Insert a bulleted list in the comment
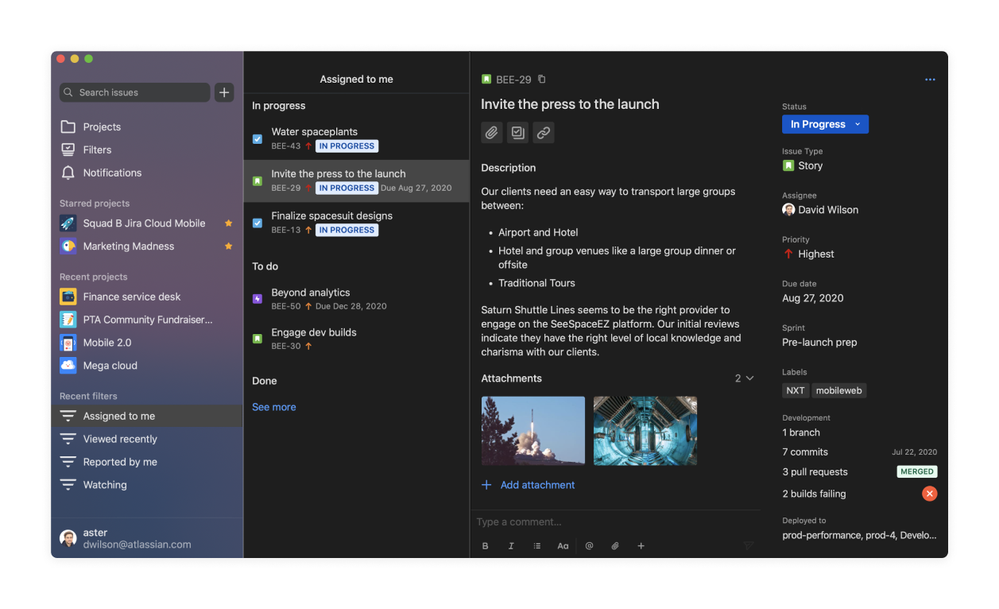The width and height of the screenshot is (999, 609). [537, 545]
